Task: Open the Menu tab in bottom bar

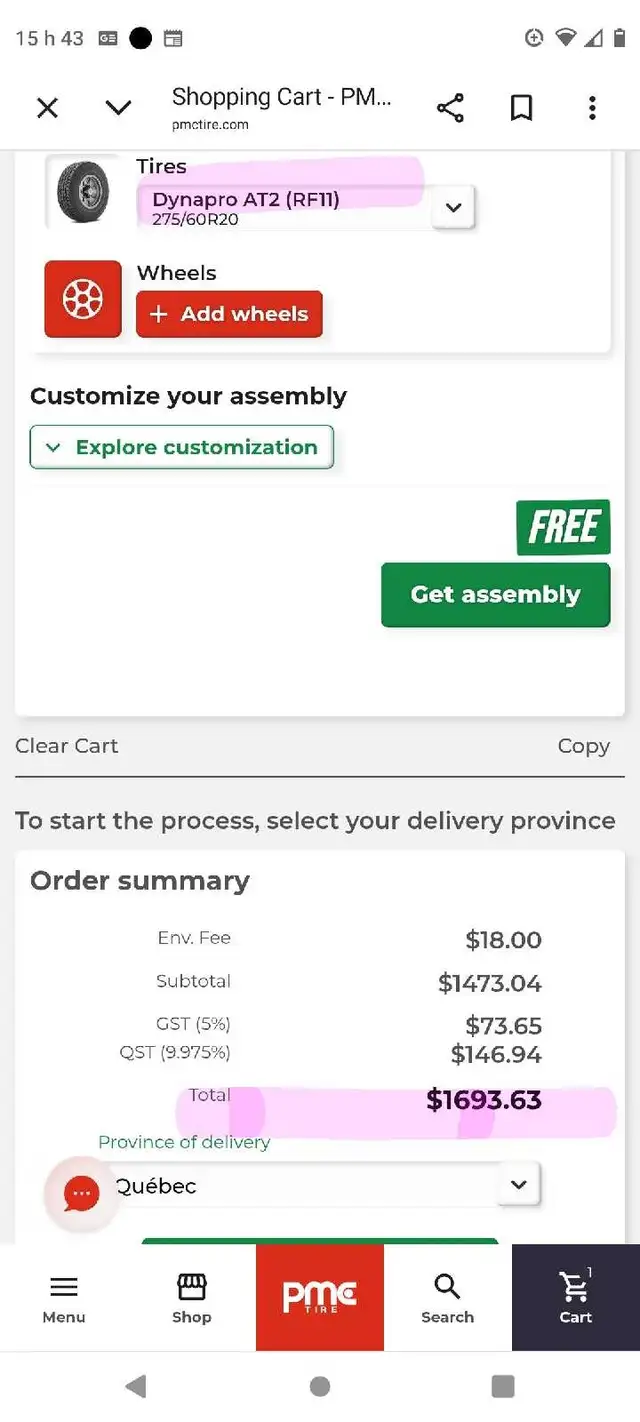Action: click(x=64, y=1298)
